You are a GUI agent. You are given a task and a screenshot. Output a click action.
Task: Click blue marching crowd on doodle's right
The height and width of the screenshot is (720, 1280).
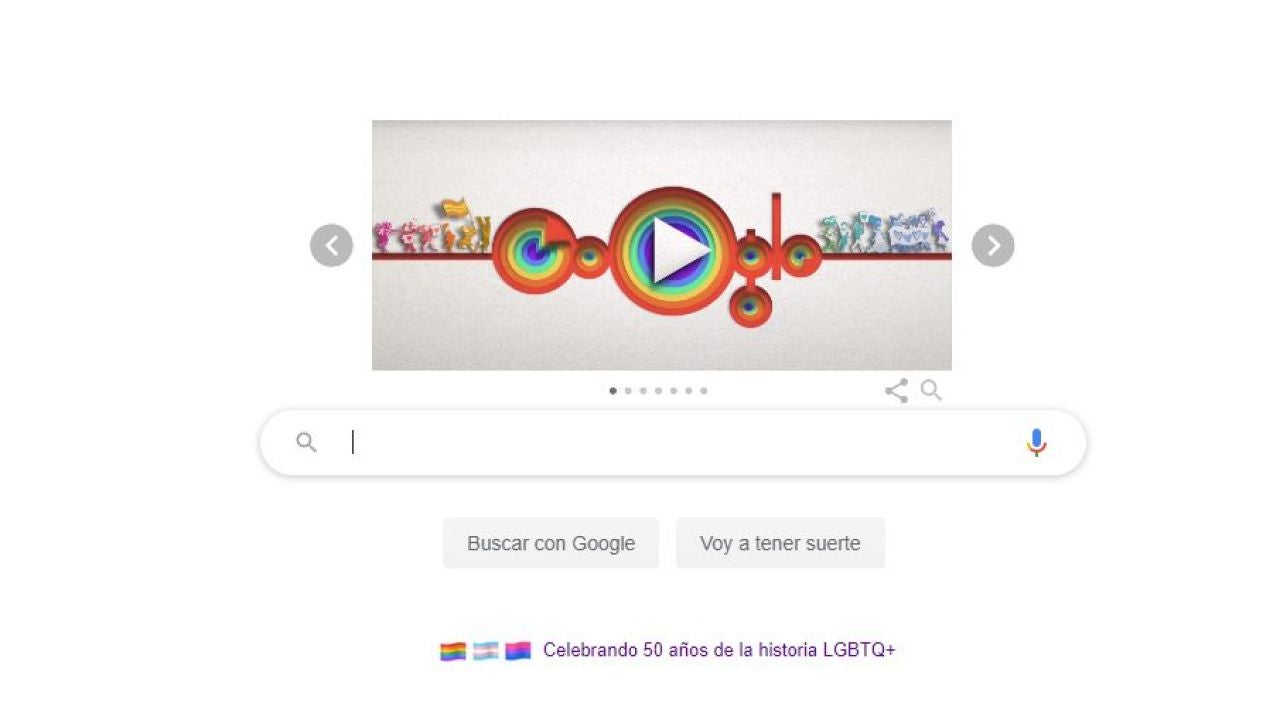(883, 232)
